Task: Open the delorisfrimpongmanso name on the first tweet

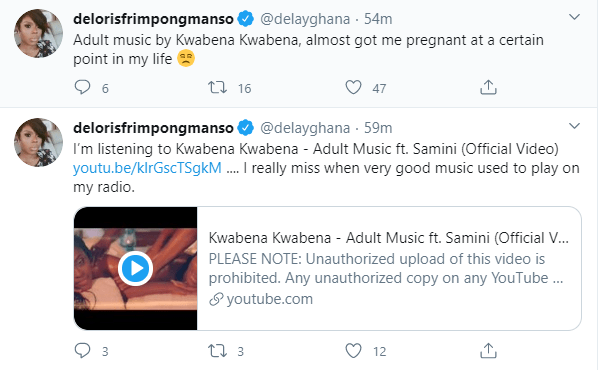Action: 154,19
